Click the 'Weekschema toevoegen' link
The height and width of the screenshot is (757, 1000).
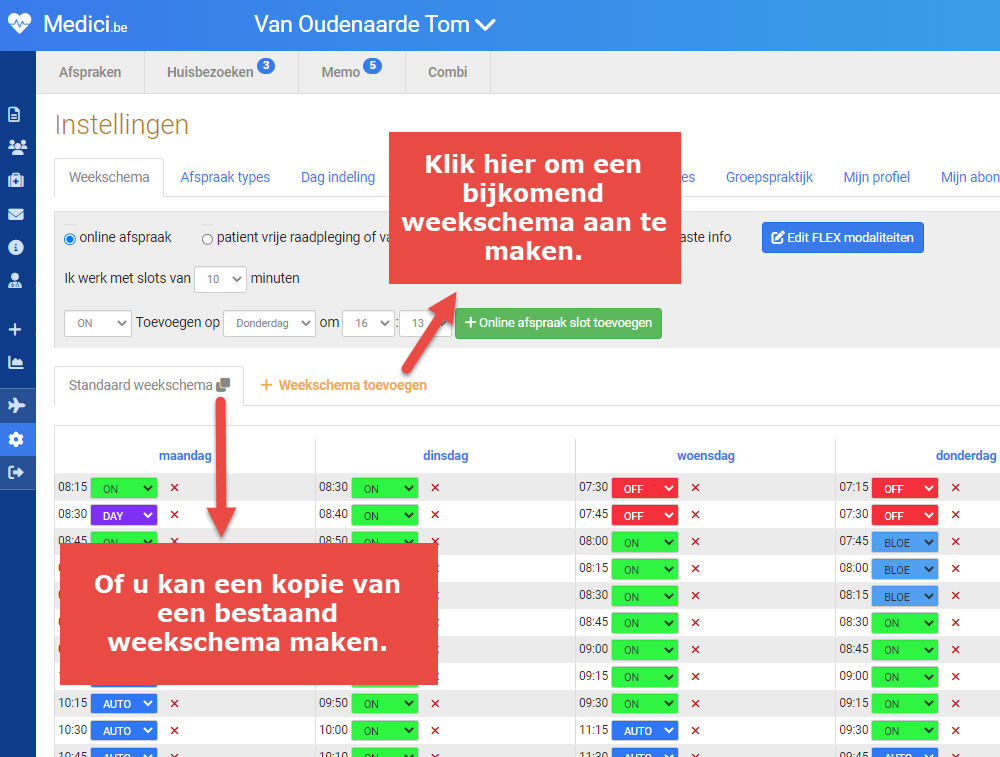[343, 385]
